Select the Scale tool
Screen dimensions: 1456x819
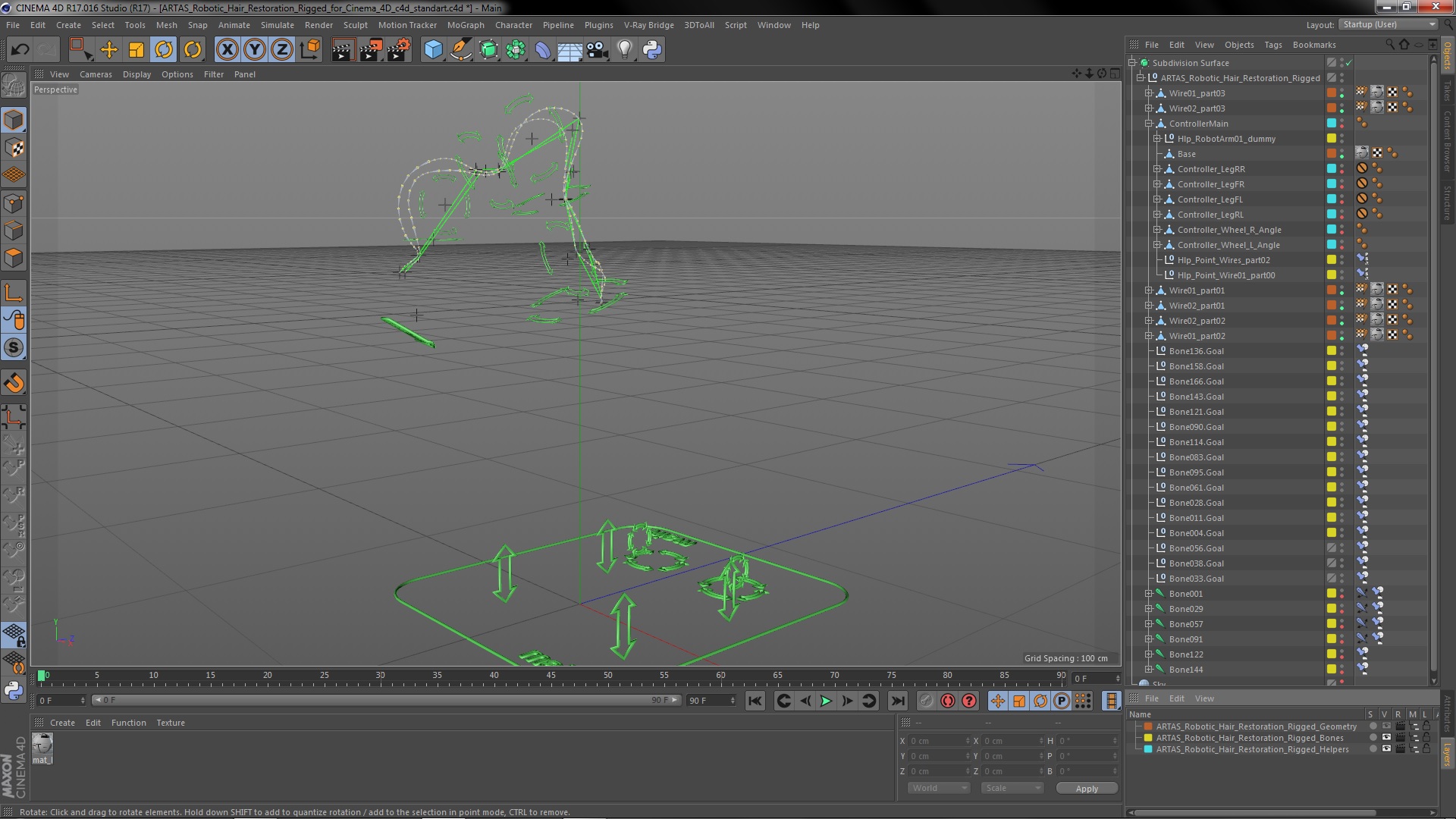click(136, 50)
